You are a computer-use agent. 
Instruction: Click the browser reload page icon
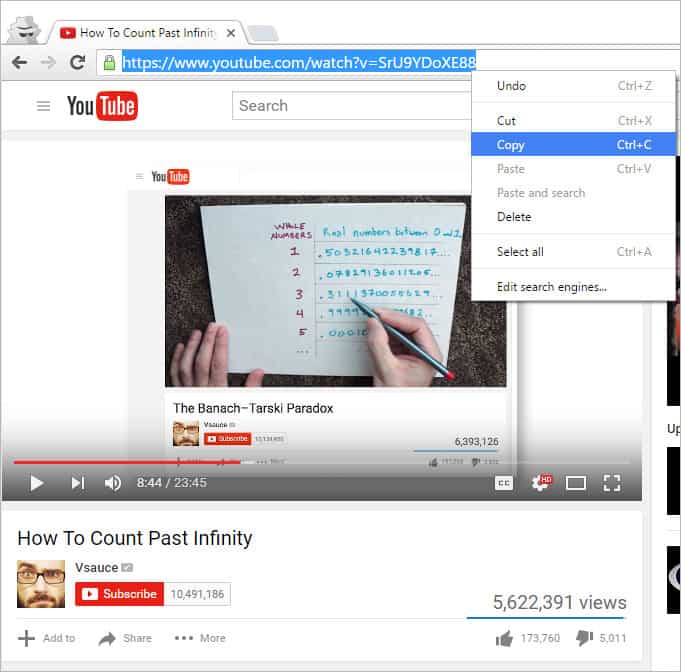77,62
